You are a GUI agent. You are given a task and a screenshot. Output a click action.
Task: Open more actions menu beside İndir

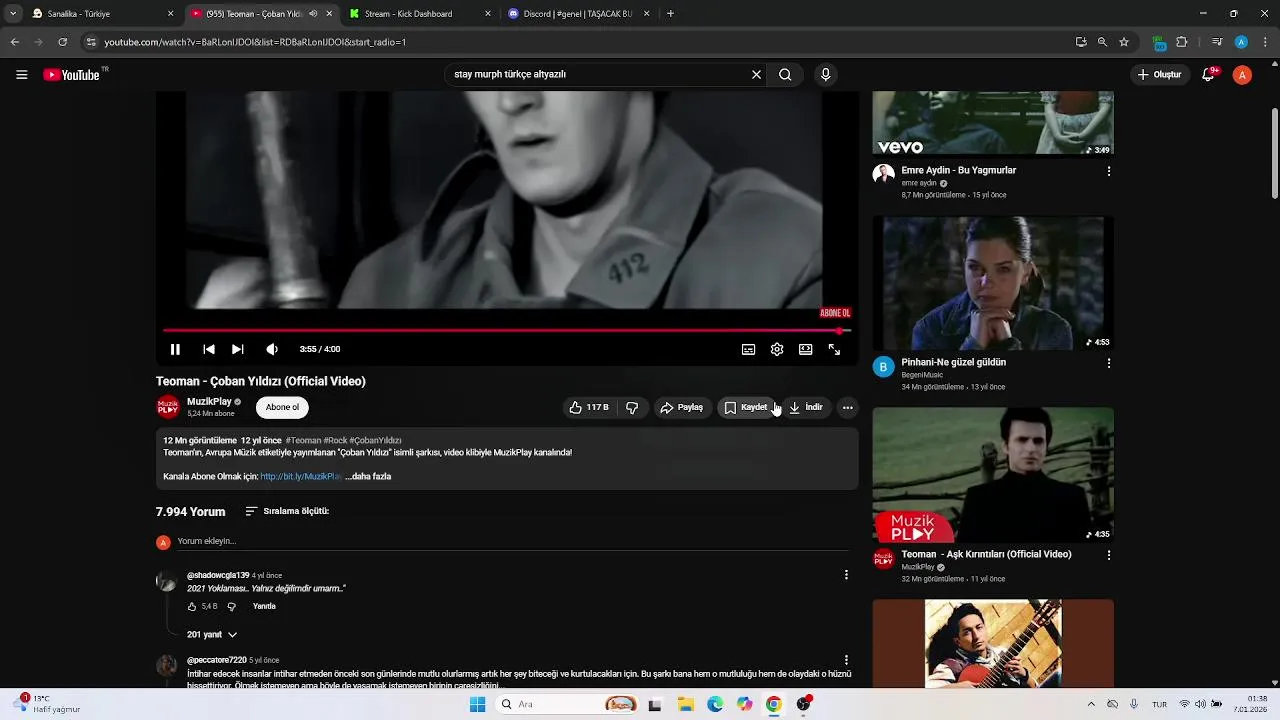[x=847, y=407]
